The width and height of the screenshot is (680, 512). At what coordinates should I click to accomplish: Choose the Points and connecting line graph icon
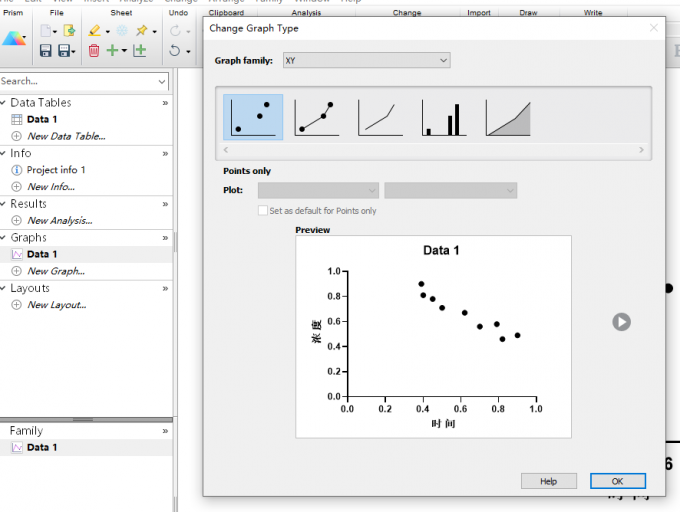click(317, 117)
